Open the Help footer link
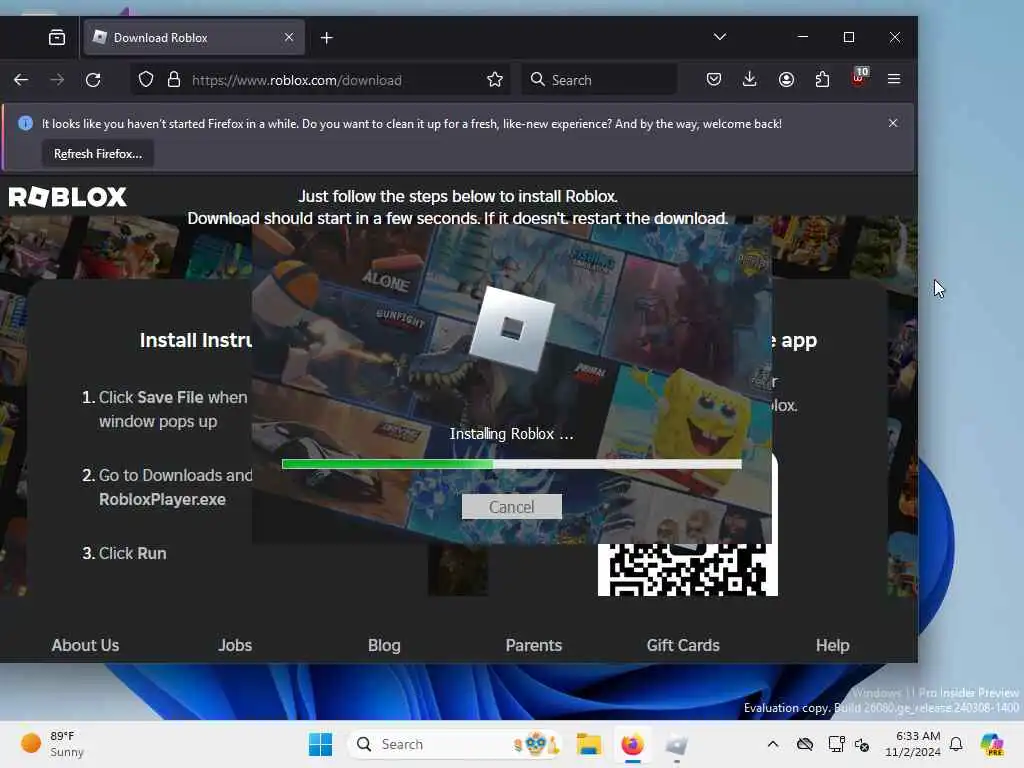The image size is (1024, 768). pos(833,645)
